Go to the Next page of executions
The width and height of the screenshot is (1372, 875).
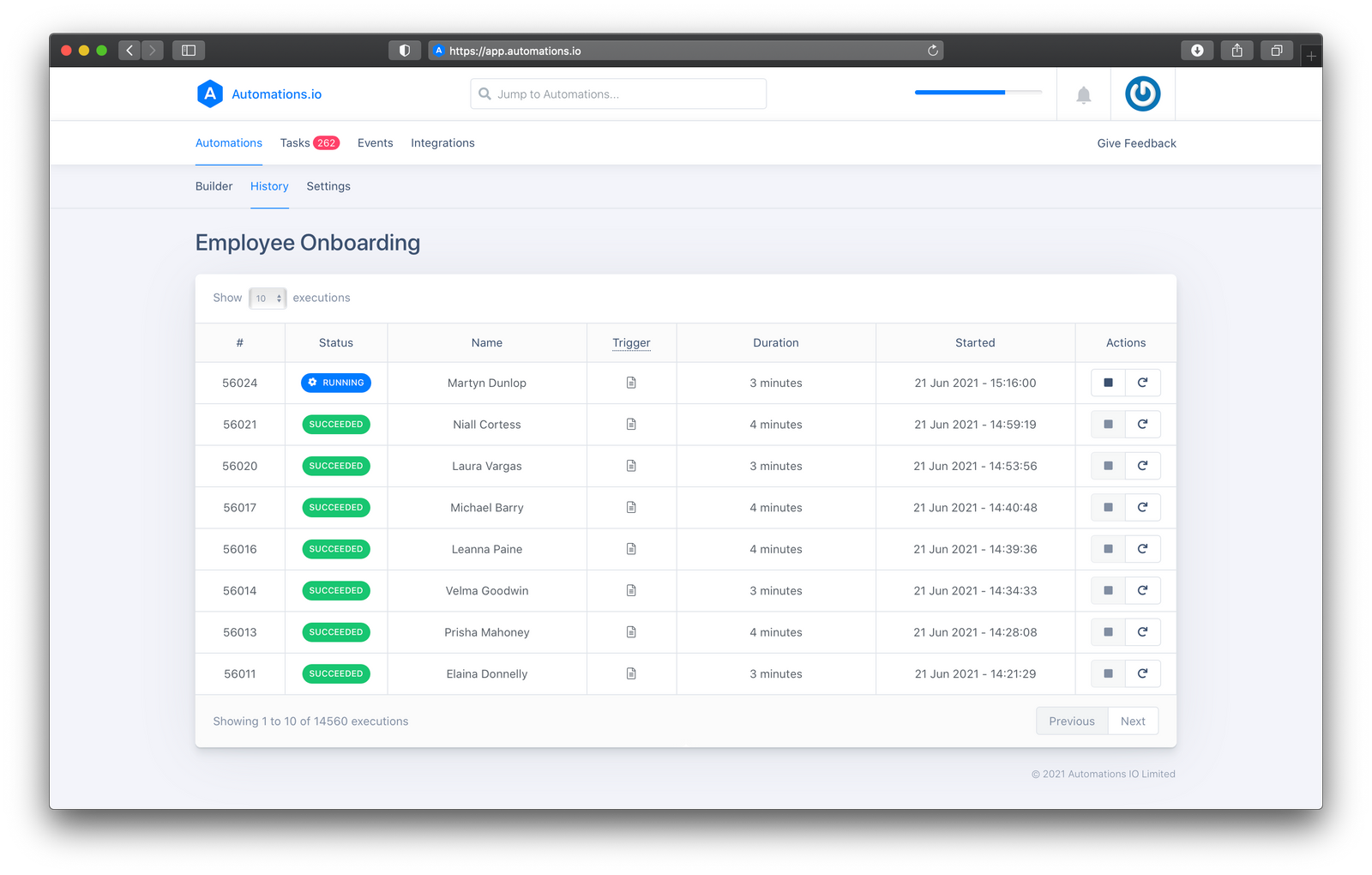1133,721
